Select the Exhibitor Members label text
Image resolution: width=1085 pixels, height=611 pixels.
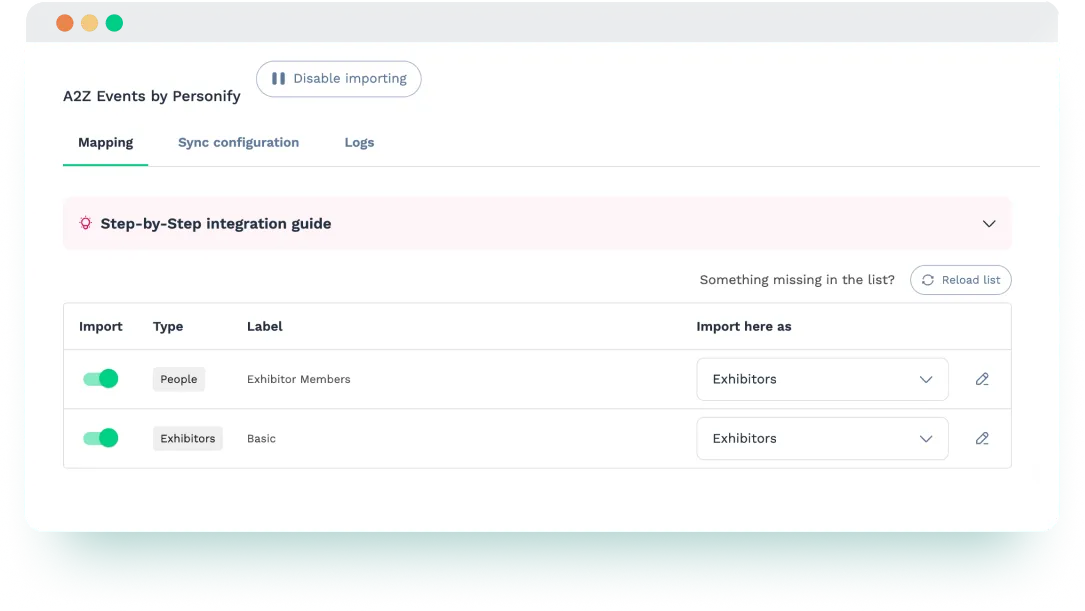tap(298, 379)
